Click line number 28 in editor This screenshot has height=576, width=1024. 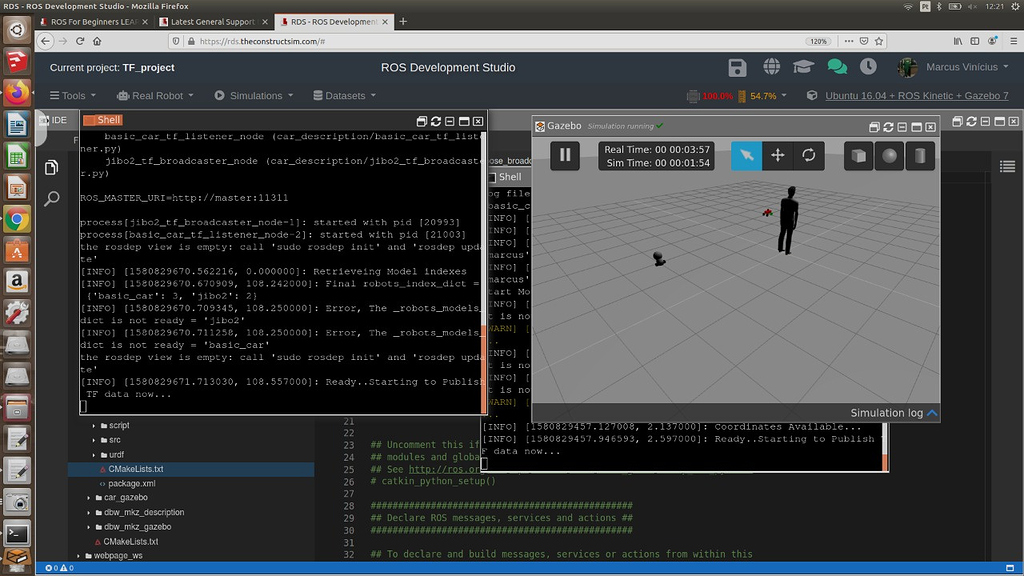coord(349,506)
